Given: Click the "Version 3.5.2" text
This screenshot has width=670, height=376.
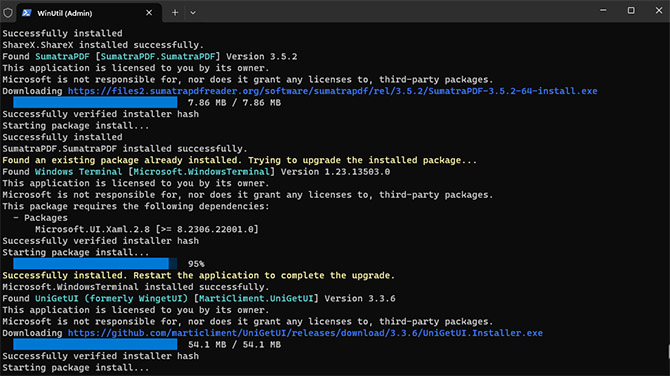Looking at the screenshot, I should pos(262,56).
